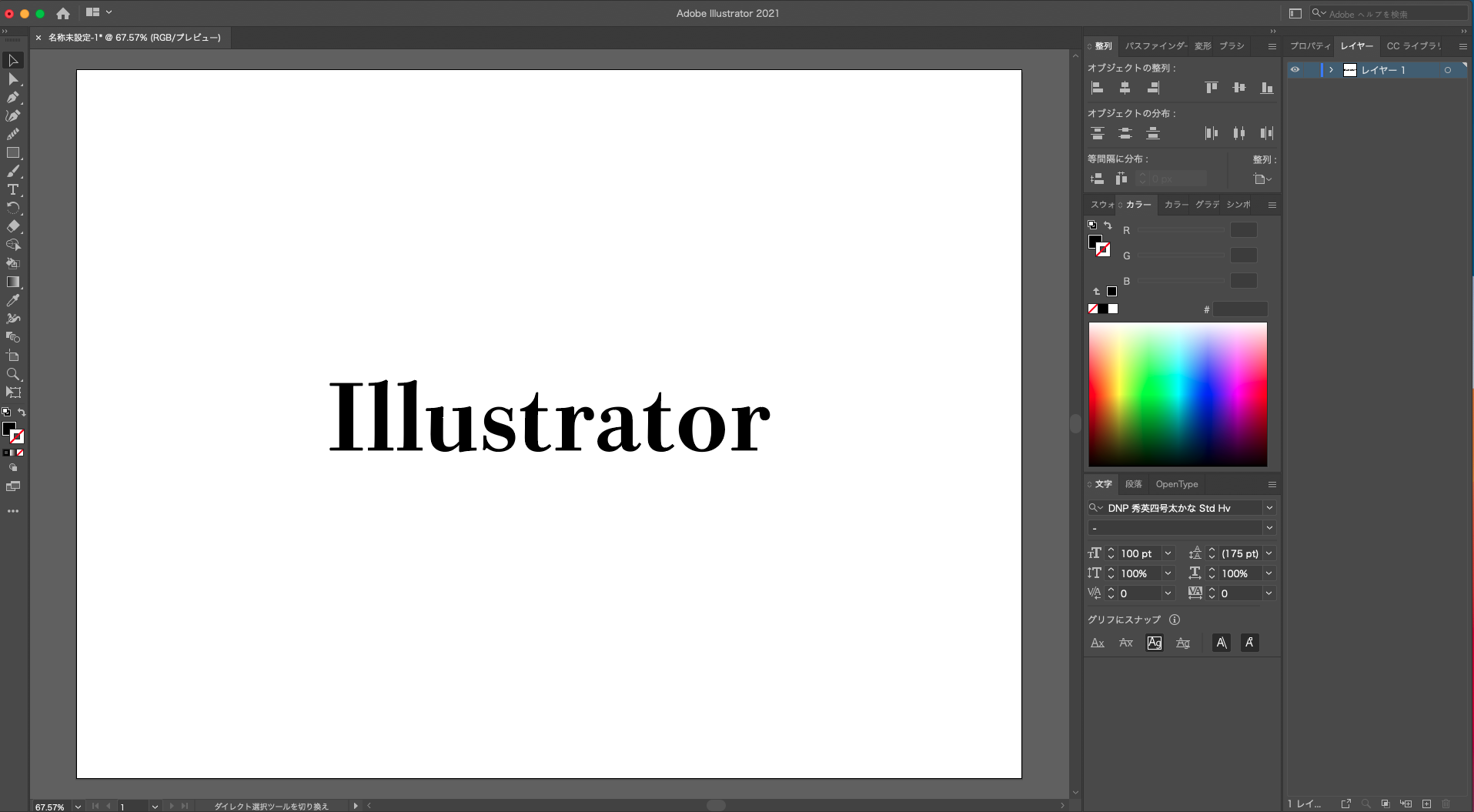Align objects to vertical top

(1212, 88)
